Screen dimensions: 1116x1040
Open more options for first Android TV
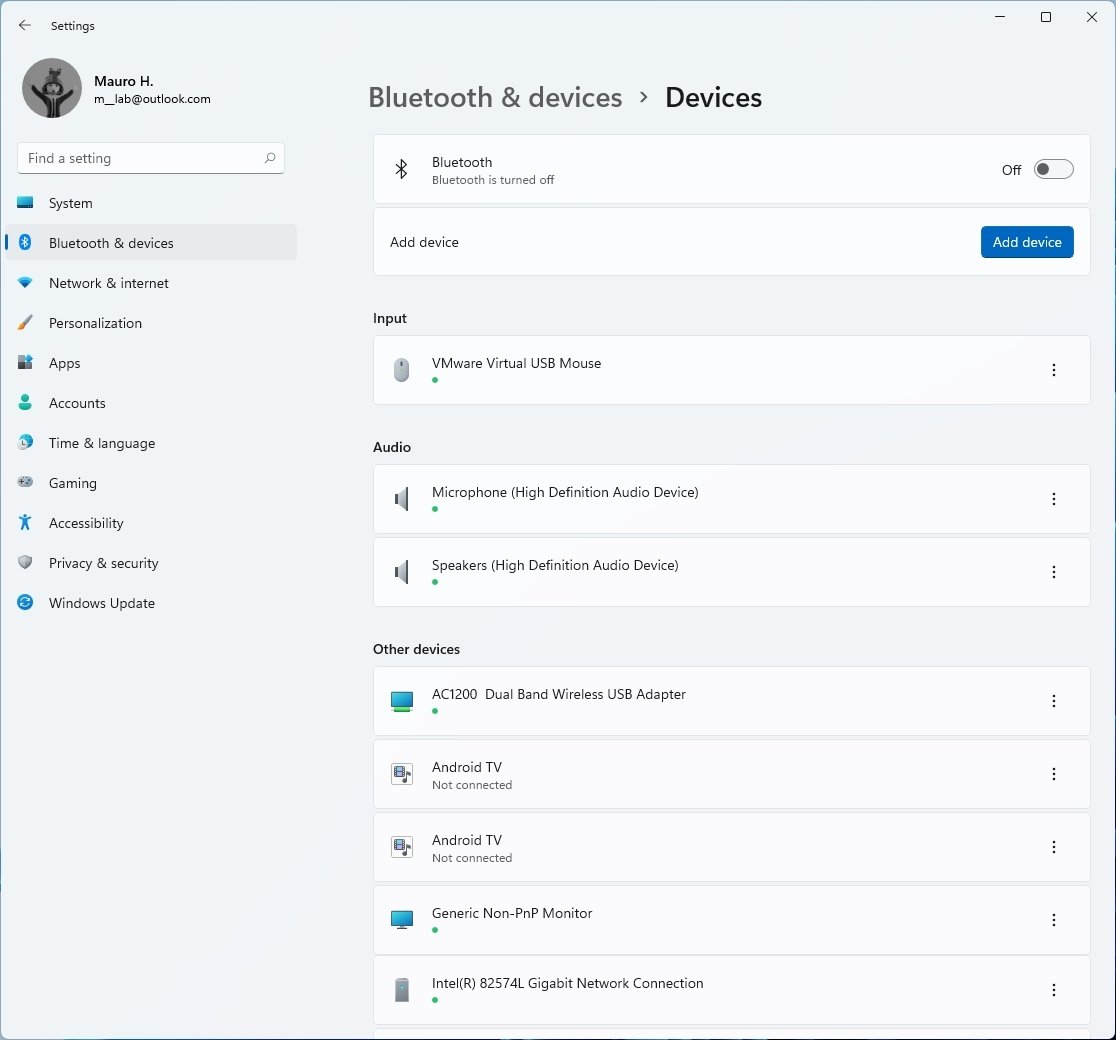tap(1053, 774)
